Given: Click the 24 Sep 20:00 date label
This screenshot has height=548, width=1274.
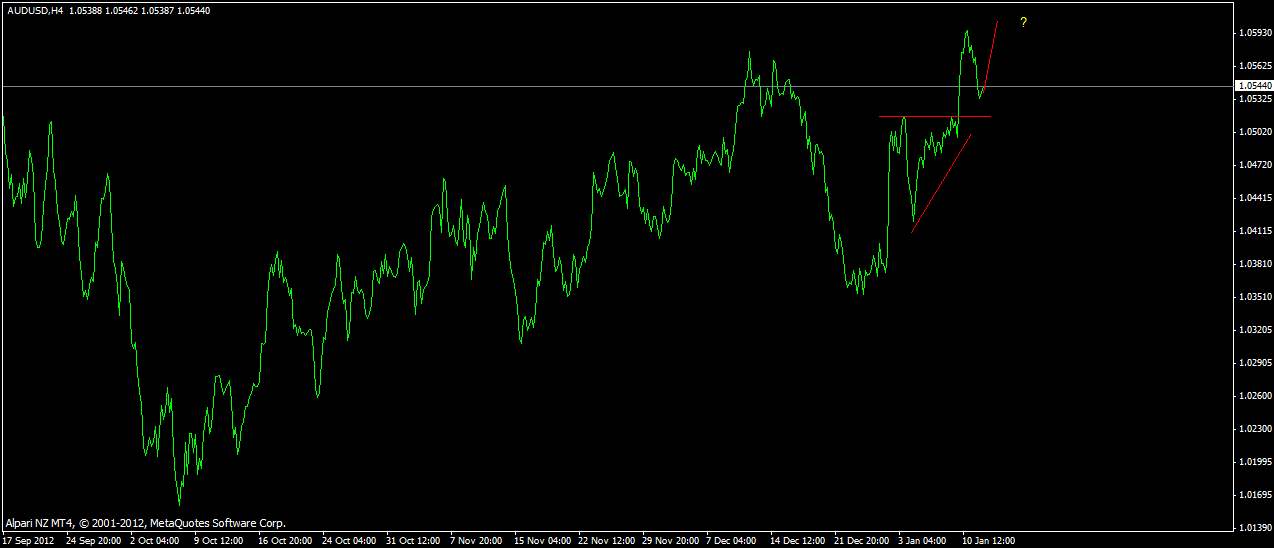Looking at the screenshot, I should pyautogui.click(x=95, y=540).
